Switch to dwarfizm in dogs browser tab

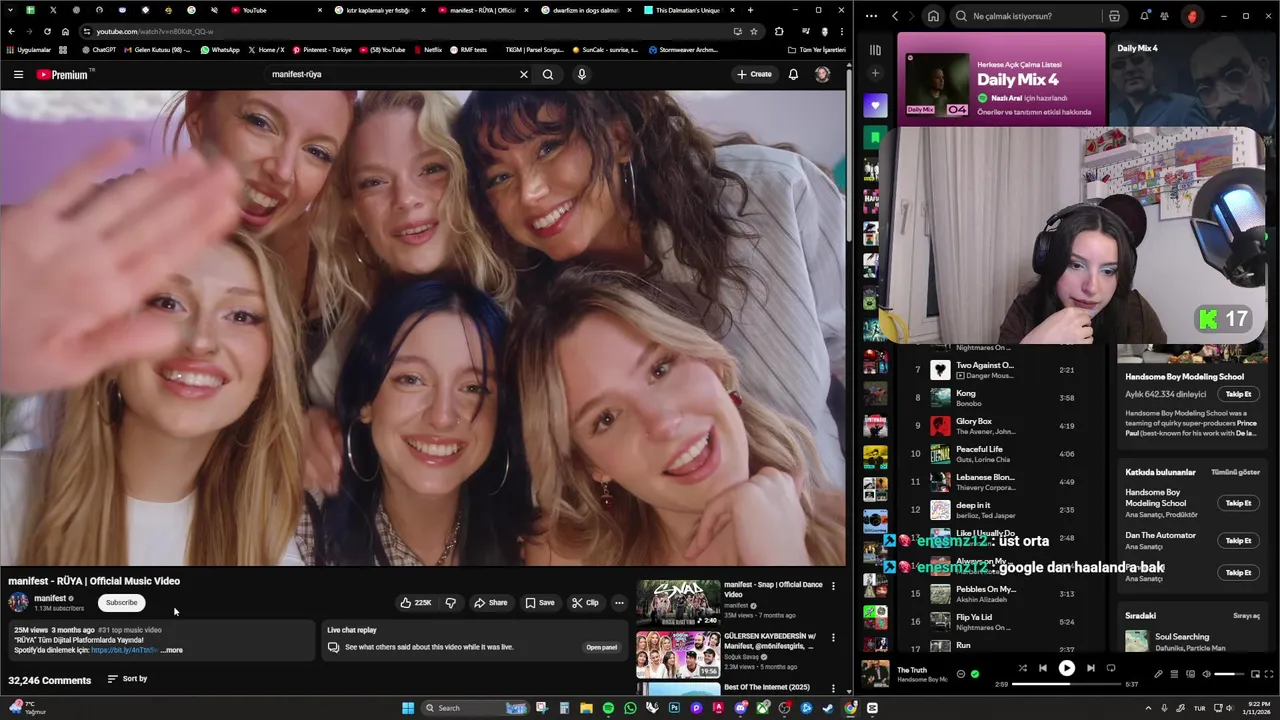coord(586,10)
